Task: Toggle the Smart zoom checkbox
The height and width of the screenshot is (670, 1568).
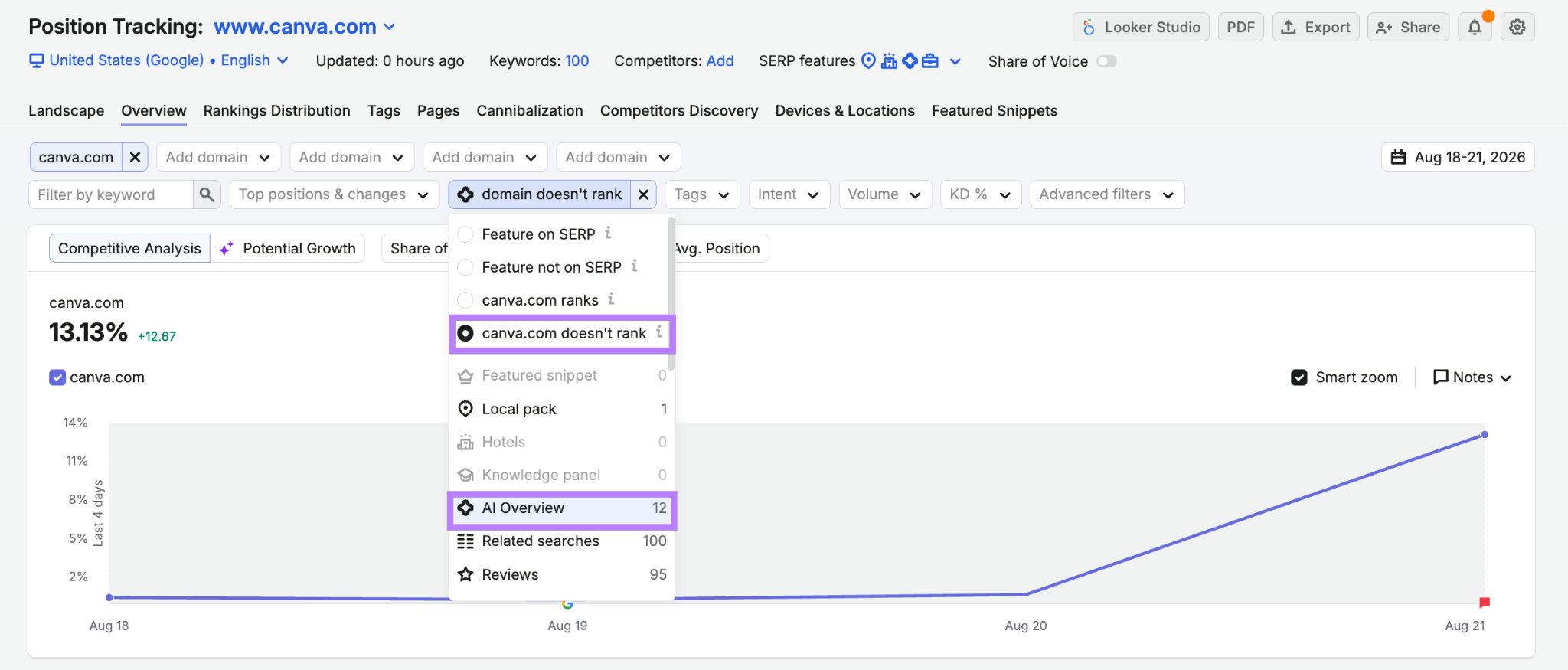Action: click(x=1299, y=377)
